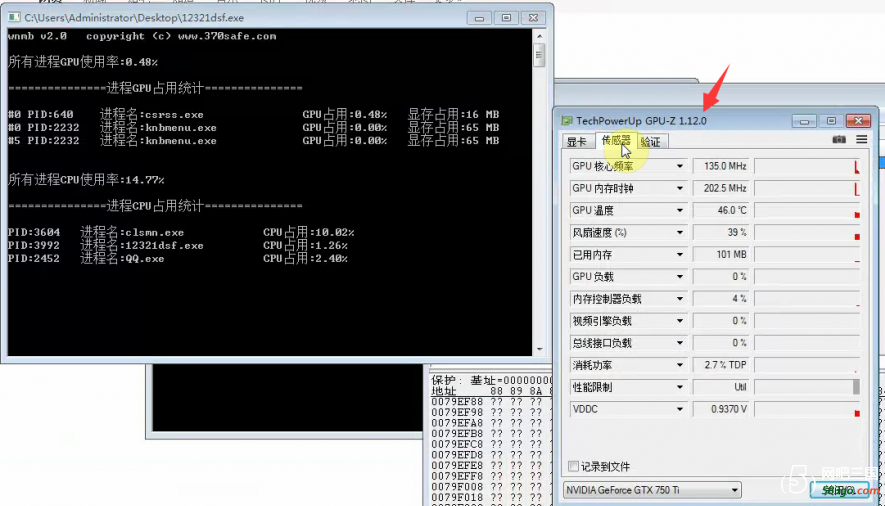Click GPU-Z app icon in title bar
Image resolution: width=885 pixels, height=506 pixels.
pyautogui.click(x=567, y=121)
